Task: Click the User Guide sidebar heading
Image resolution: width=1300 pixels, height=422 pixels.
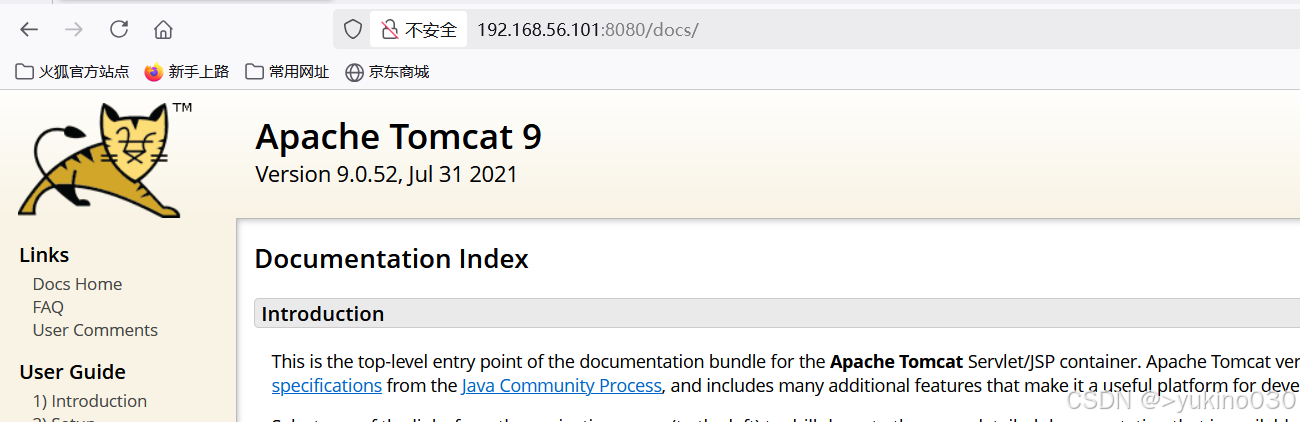Action: pos(72,372)
